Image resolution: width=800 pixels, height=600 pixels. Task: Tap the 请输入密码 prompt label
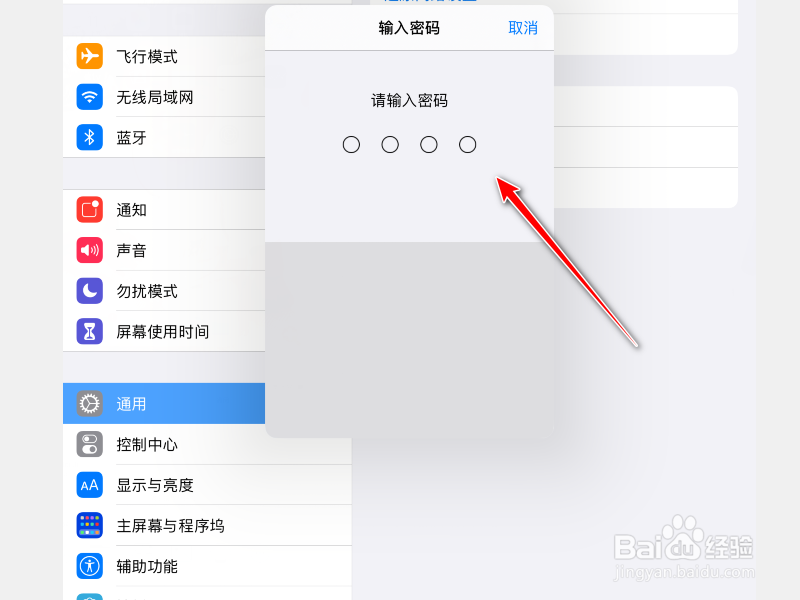(409, 101)
